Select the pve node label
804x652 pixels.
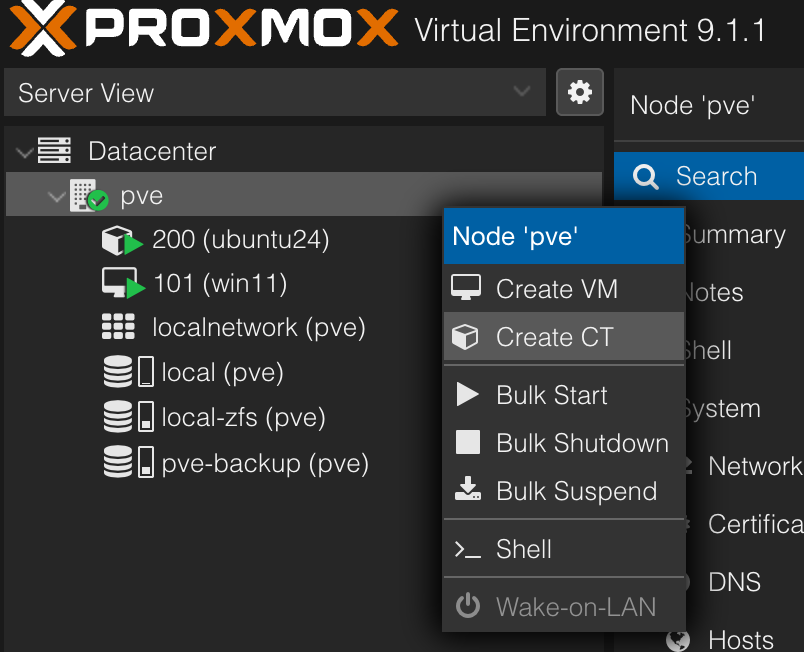pos(142,196)
